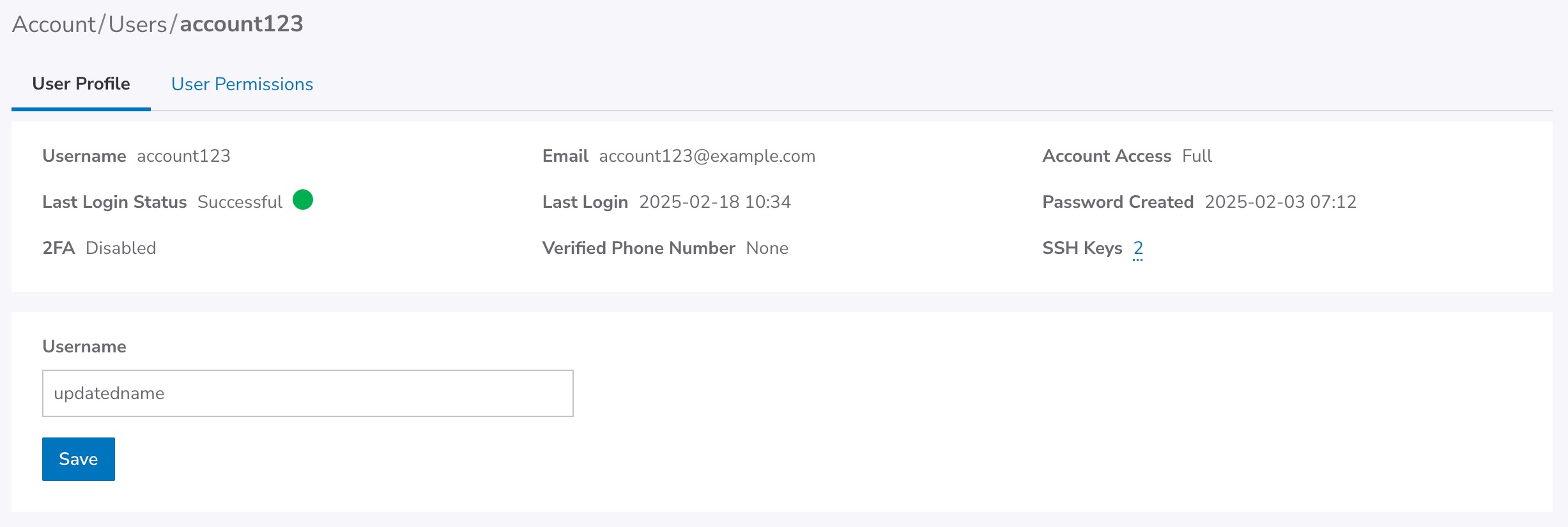Click the Verified Phone Number None value
Image resolution: width=1568 pixels, height=527 pixels.
[x=767, y=248]
